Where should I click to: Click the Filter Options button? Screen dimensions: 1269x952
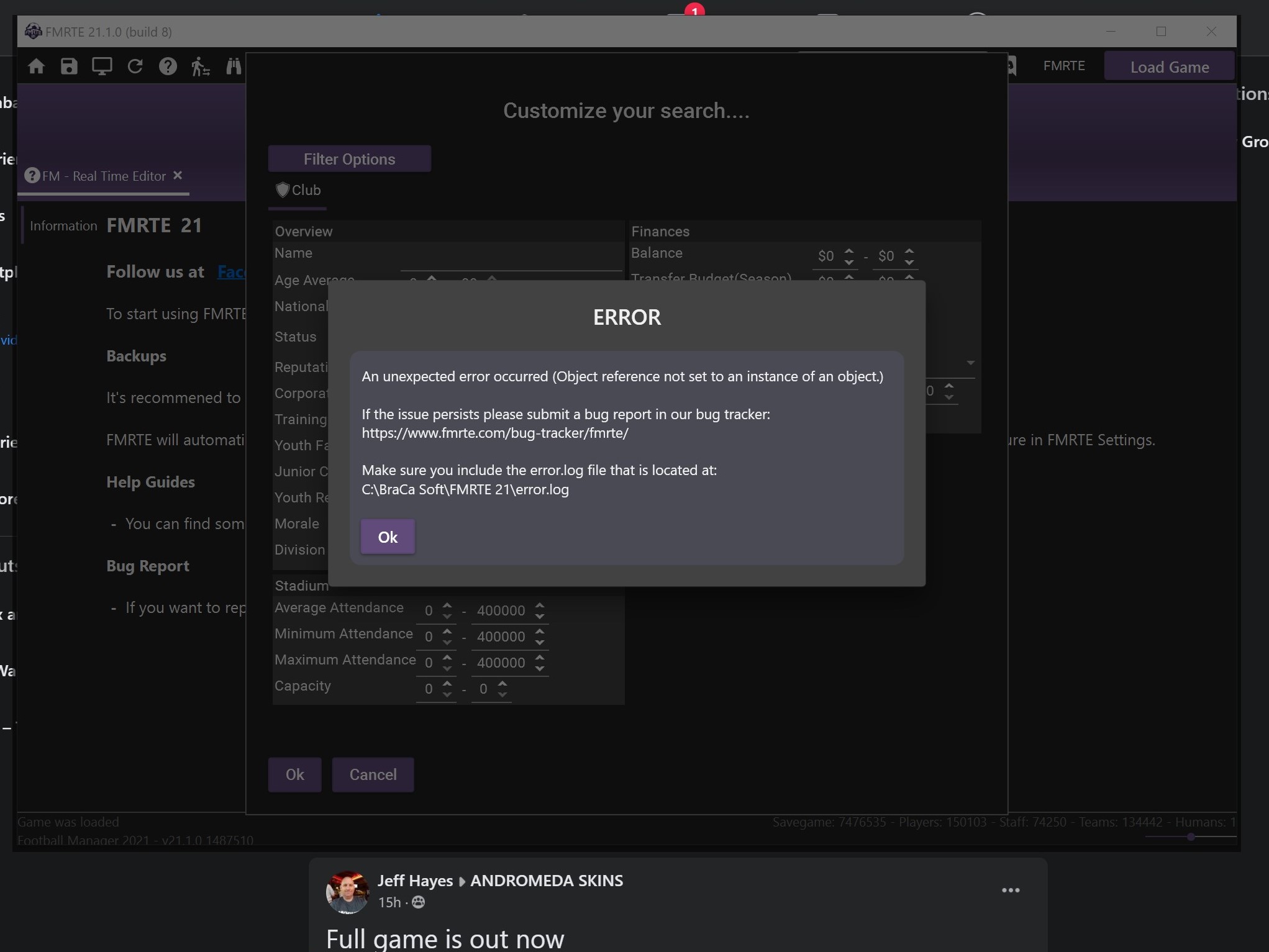(349, 159)
